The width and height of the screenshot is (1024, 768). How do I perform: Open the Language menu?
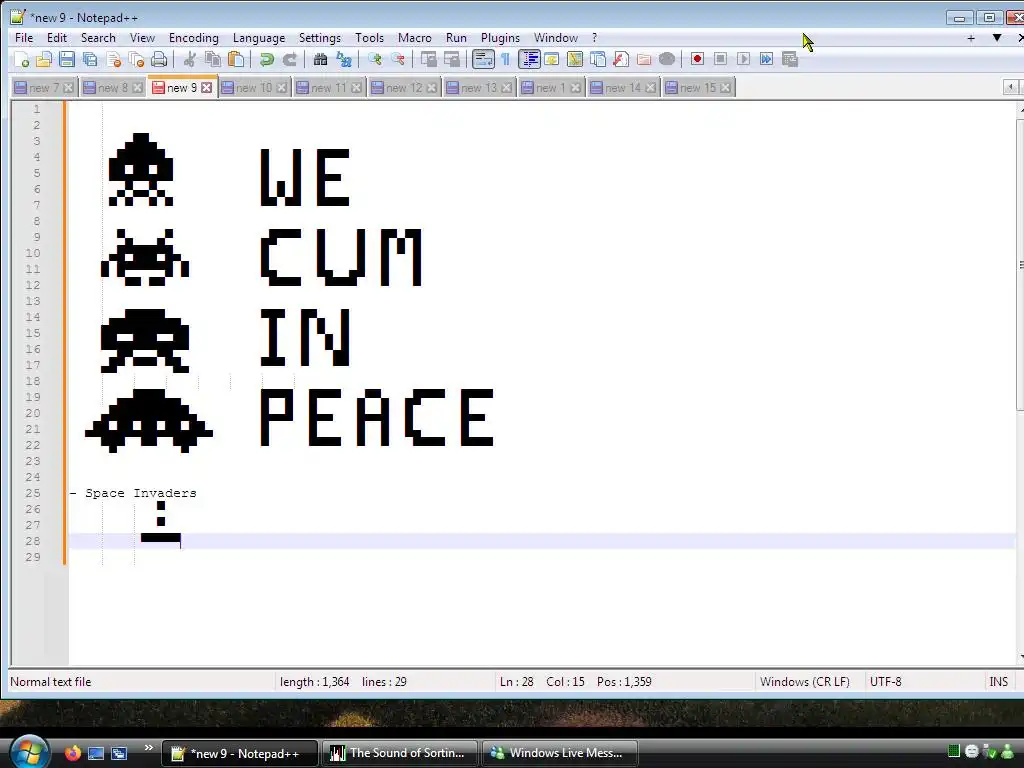(259, 38)
